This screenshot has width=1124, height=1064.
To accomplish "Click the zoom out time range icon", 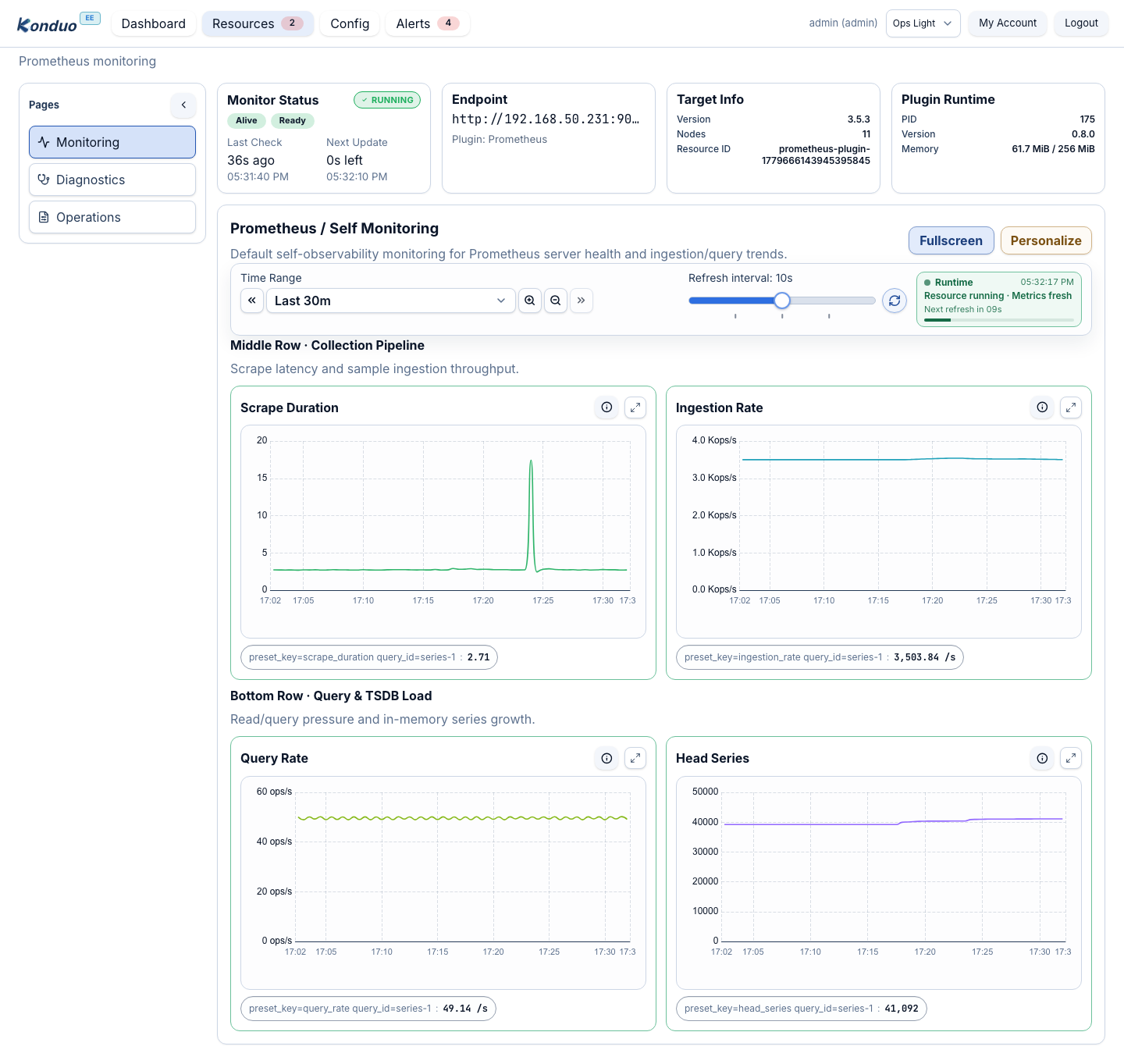I will click(556, 301).
